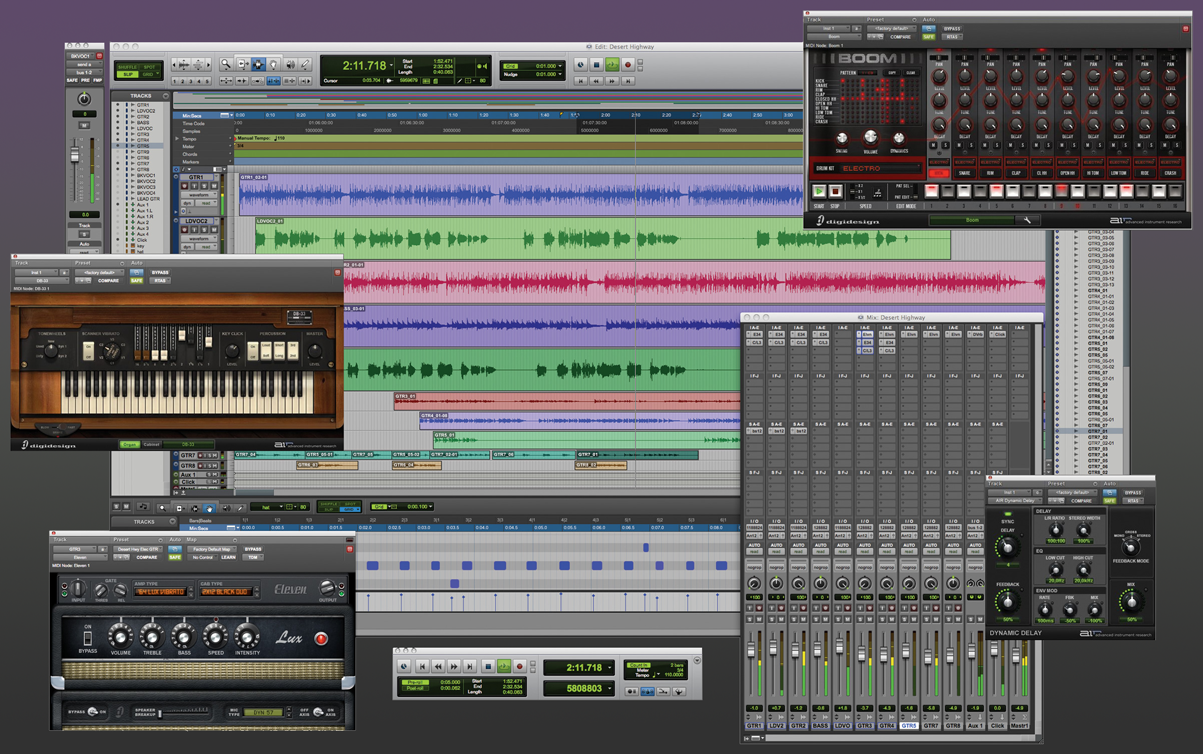1203x754 pixels.
Task: Flip the Eleven amp Bypass switch
Action: (x=88, y=638)
